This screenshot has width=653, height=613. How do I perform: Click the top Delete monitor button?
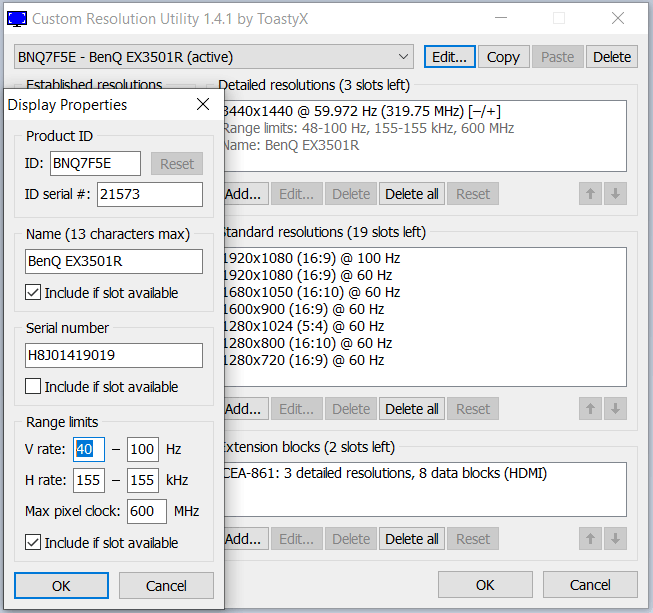point(612,57)
